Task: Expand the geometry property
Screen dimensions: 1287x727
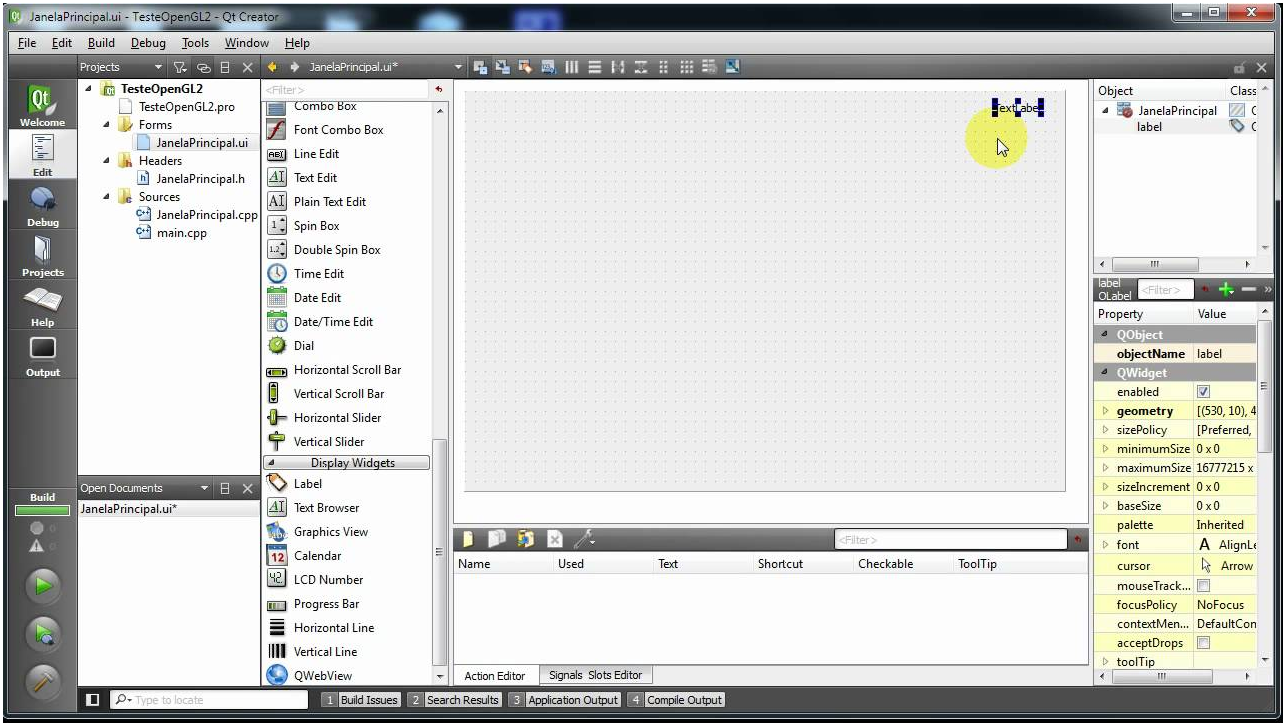Action: coord(1105,411)
